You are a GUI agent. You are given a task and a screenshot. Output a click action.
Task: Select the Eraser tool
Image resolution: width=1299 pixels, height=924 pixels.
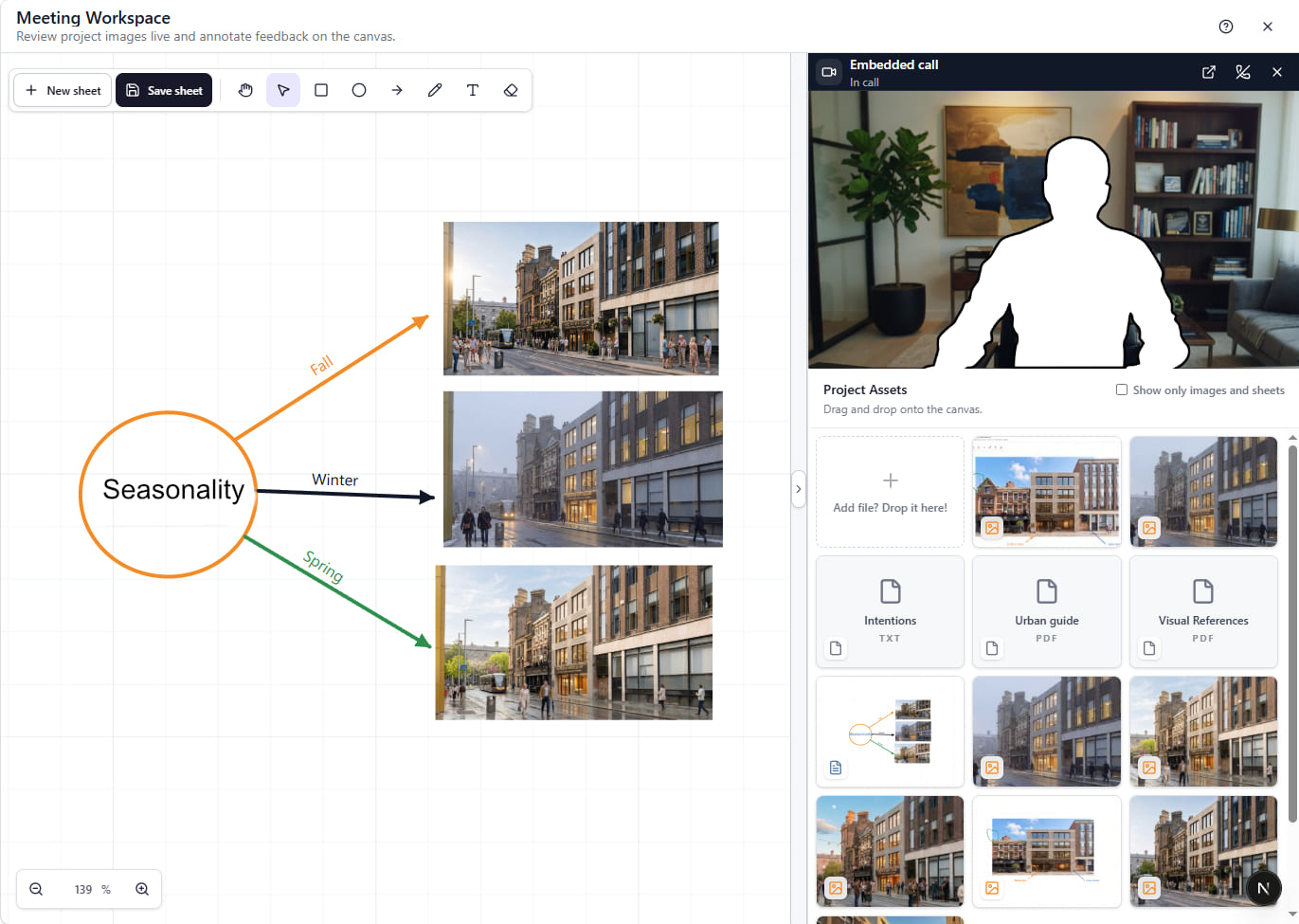[x=511, y=90]
